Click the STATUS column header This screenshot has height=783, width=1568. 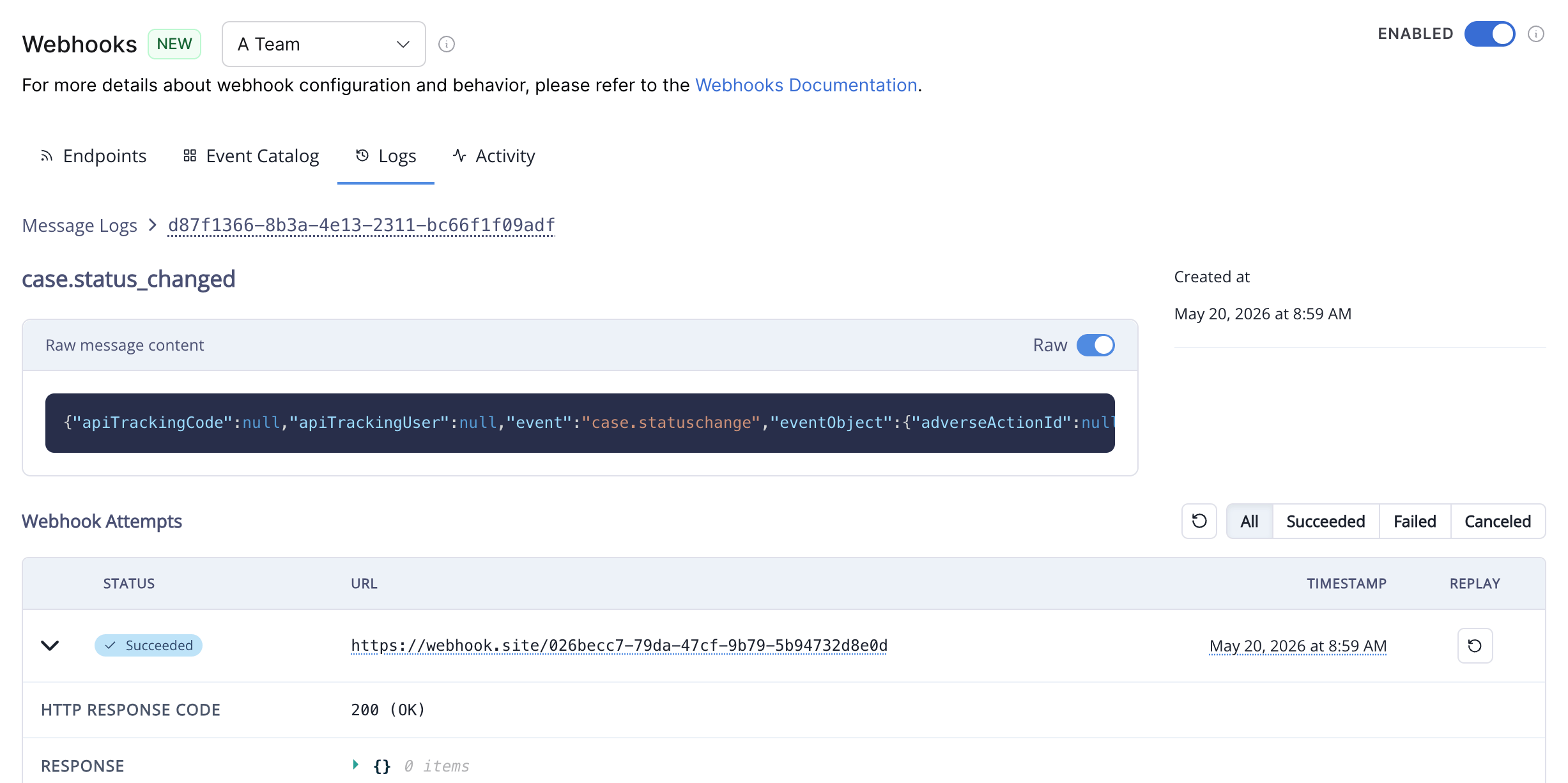tap(129, 584)
